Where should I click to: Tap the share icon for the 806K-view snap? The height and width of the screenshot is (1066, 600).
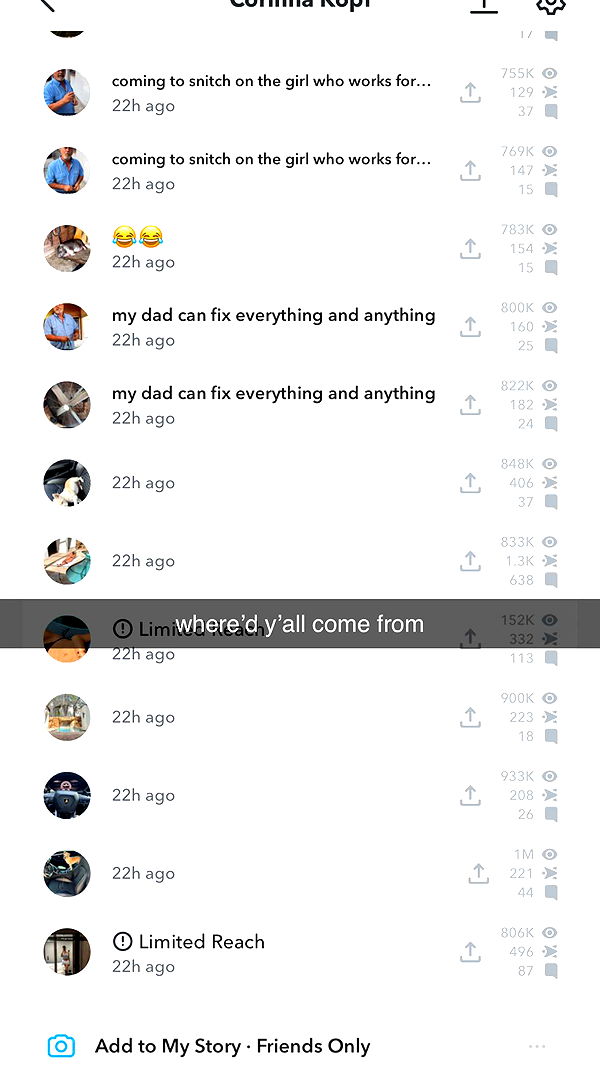[470, 952]
